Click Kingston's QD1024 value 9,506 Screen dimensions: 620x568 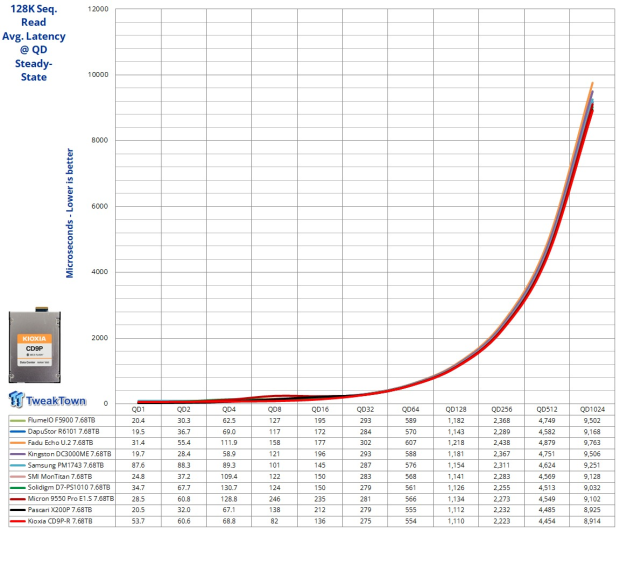(x=592, y=454)
